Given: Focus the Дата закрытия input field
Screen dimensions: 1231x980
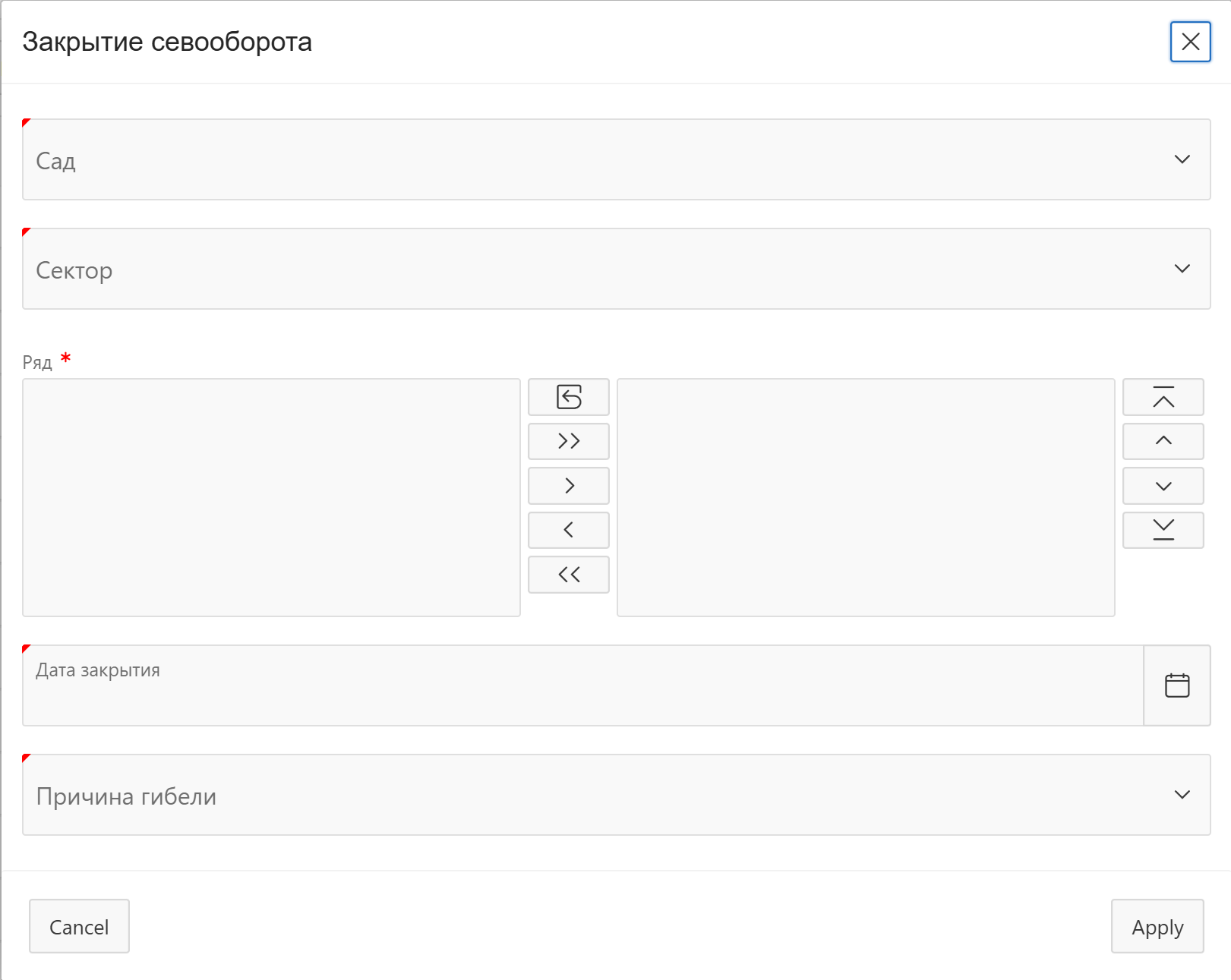Looking at the screenshot, I should 582,685.
